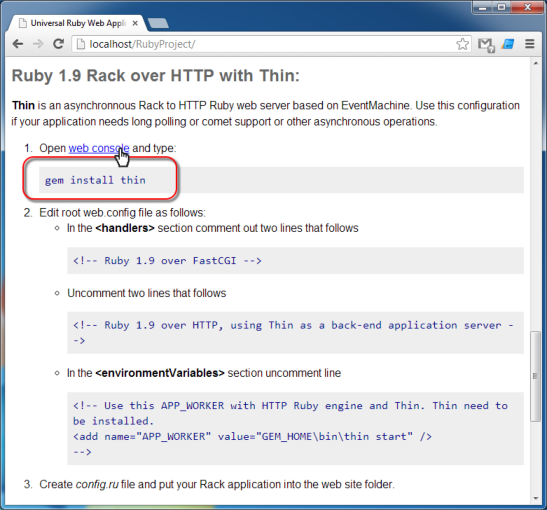Click the bold <handlers> text
Viewport: 547px width, 510px height.
tap(125, 228)
